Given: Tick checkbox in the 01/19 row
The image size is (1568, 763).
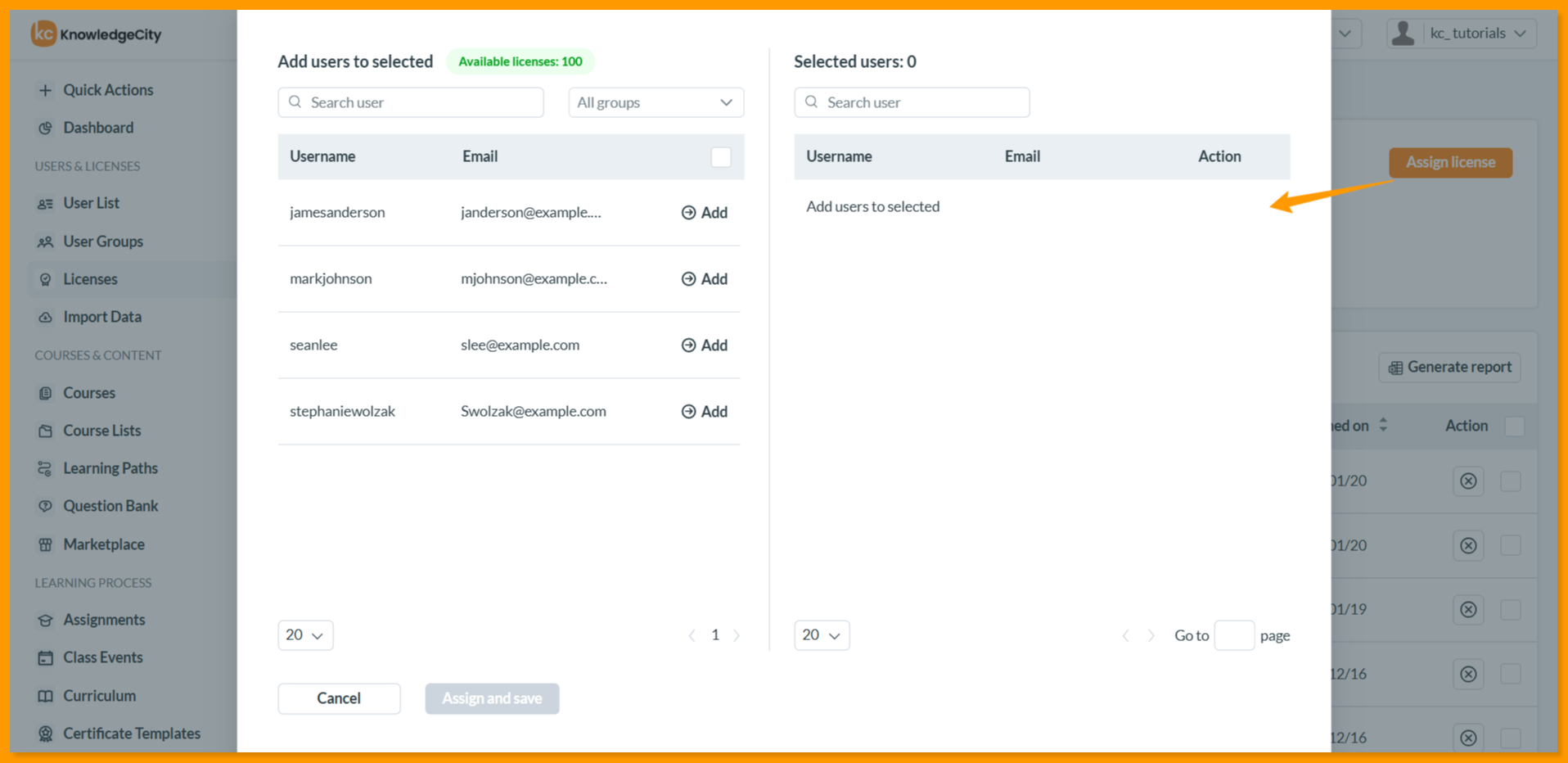Looking at the screenshot, I should (1510, 609).
